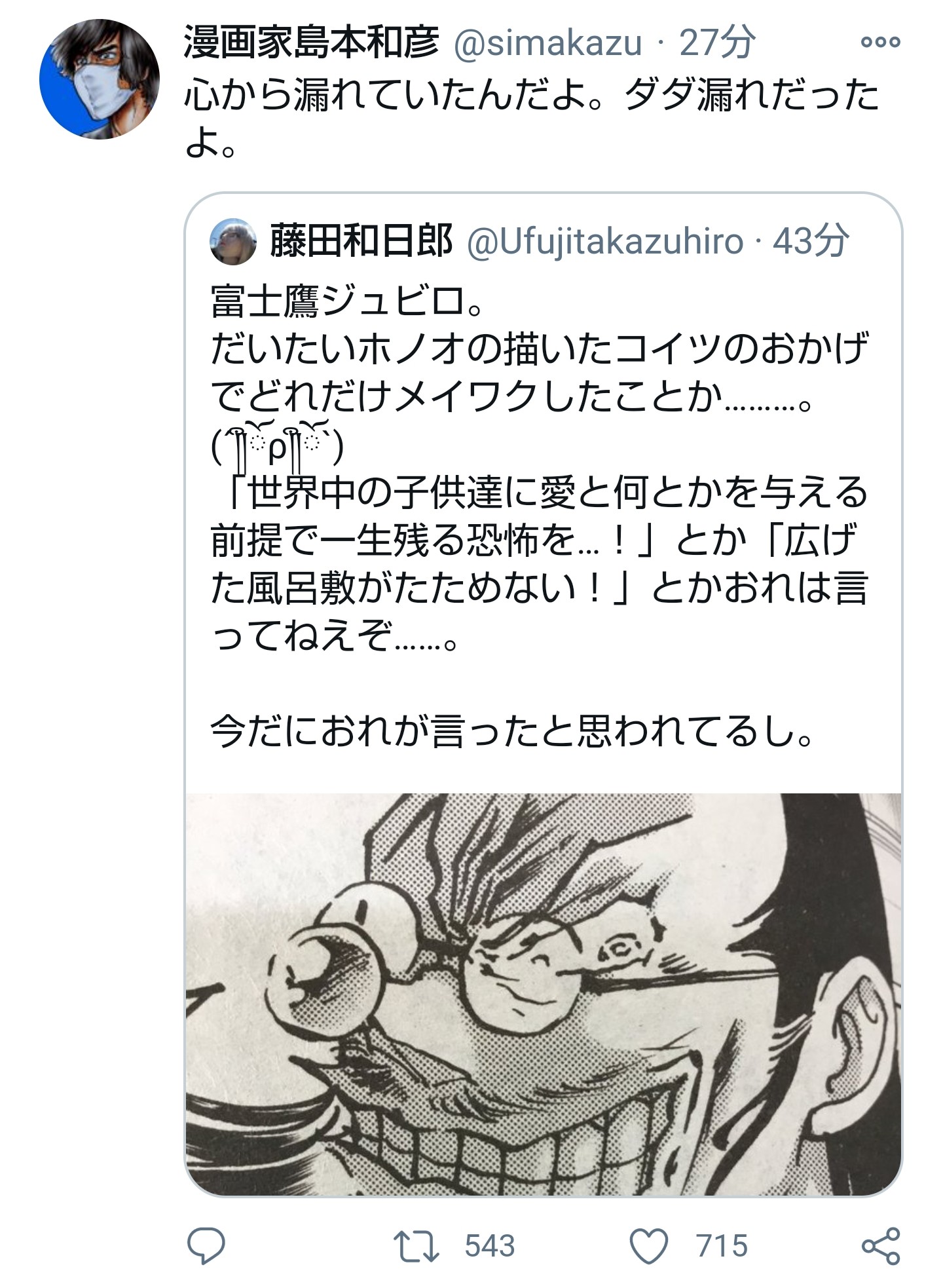Click the retweet count 543

tap(490, 1246)
